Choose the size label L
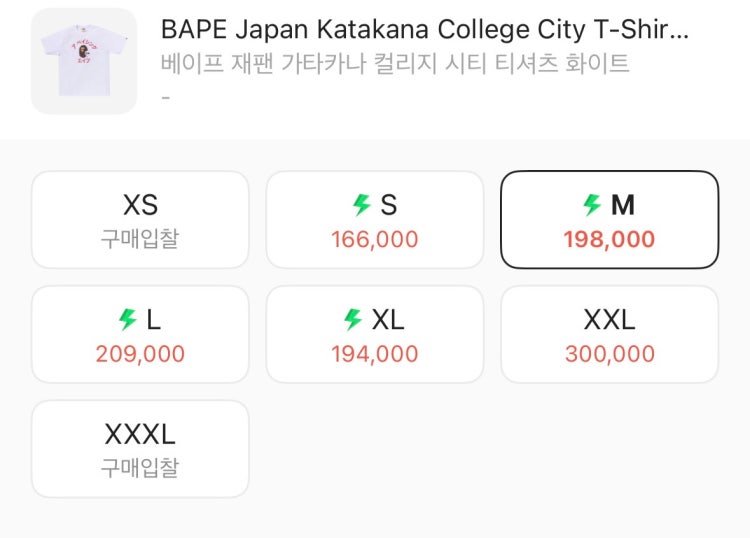The height and width of the screenshot is (538, 750). pyautogui.click(x=153, y=320)
